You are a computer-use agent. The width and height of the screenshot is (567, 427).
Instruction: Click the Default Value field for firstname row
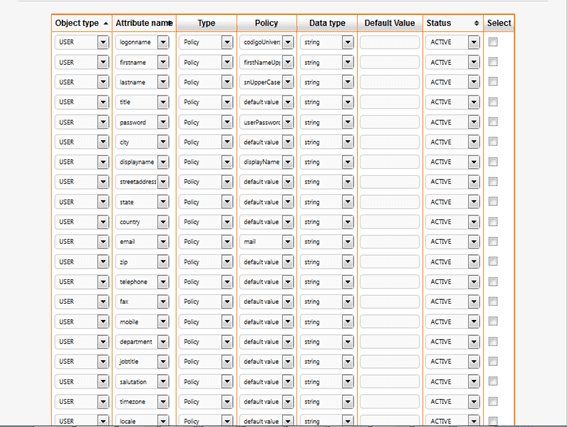(x=390, y=62)
